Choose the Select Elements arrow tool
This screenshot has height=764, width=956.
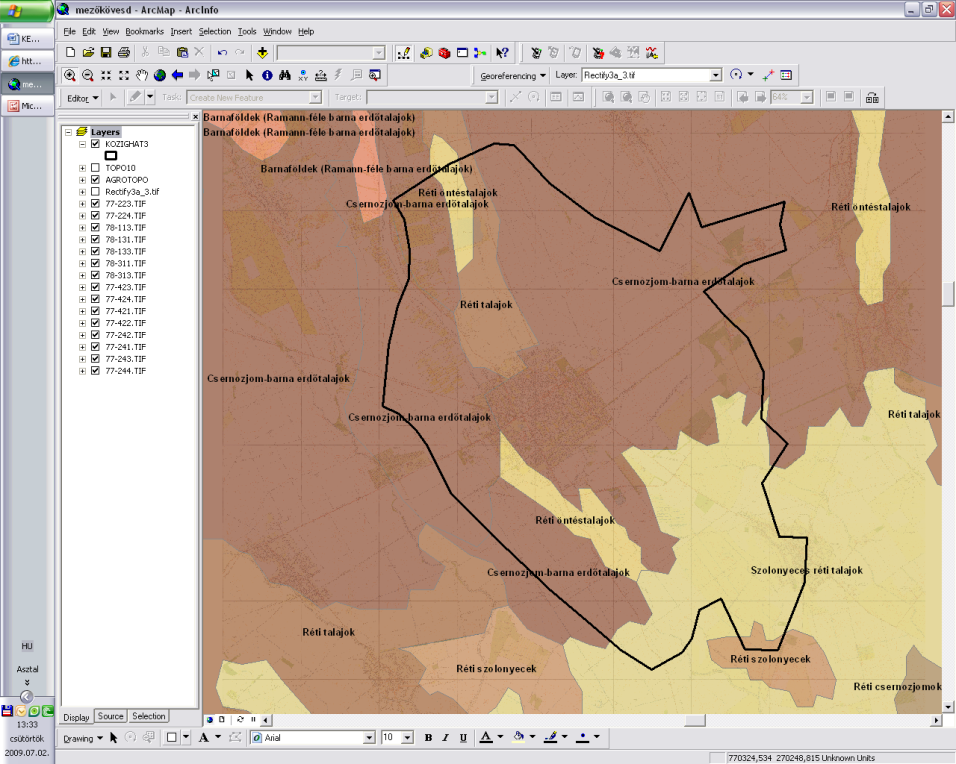(249, 75)
